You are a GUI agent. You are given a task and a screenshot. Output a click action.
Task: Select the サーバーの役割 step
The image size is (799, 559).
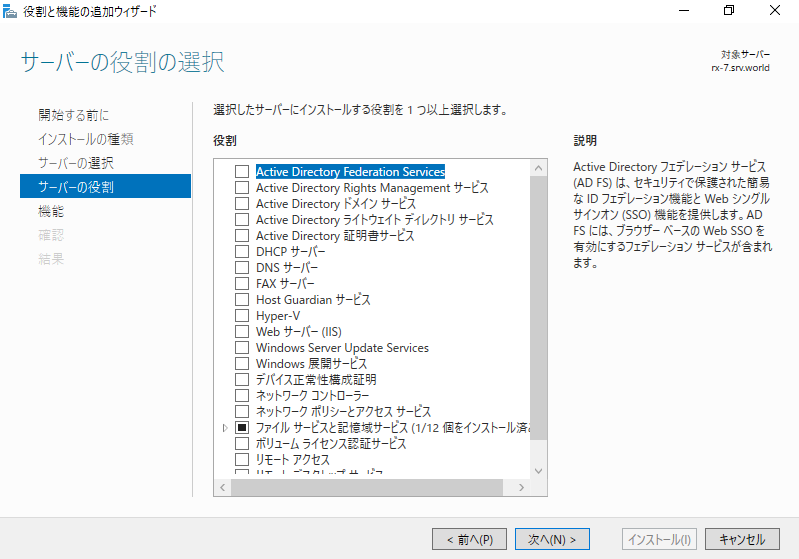pyautogui.click(x=105, y=186)
